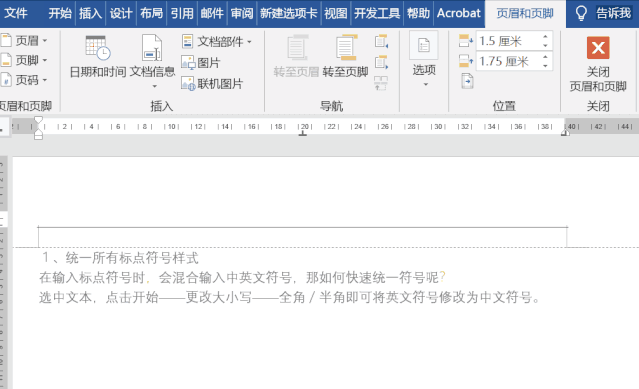Open the Document Info (文档信息) icon
Viewport: 639px width, 389px height.
(x=152, y=48)
